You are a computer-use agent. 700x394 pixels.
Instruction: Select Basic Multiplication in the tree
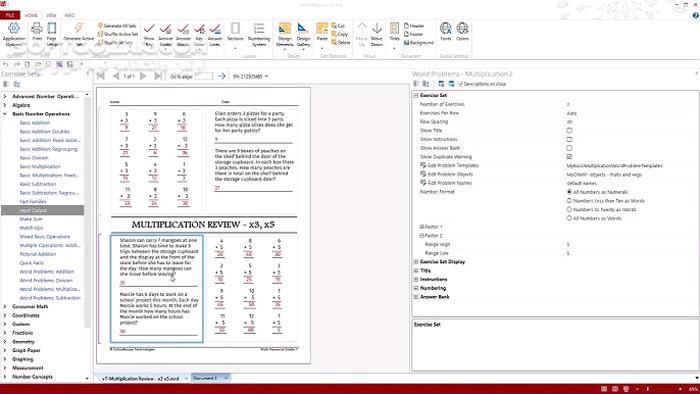(40, 166)
